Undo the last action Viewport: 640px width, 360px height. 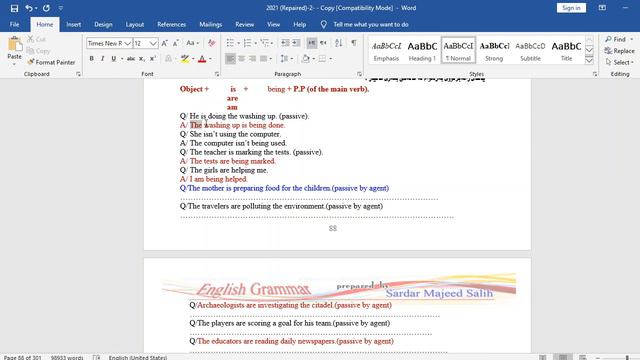(x=29, y=8)
